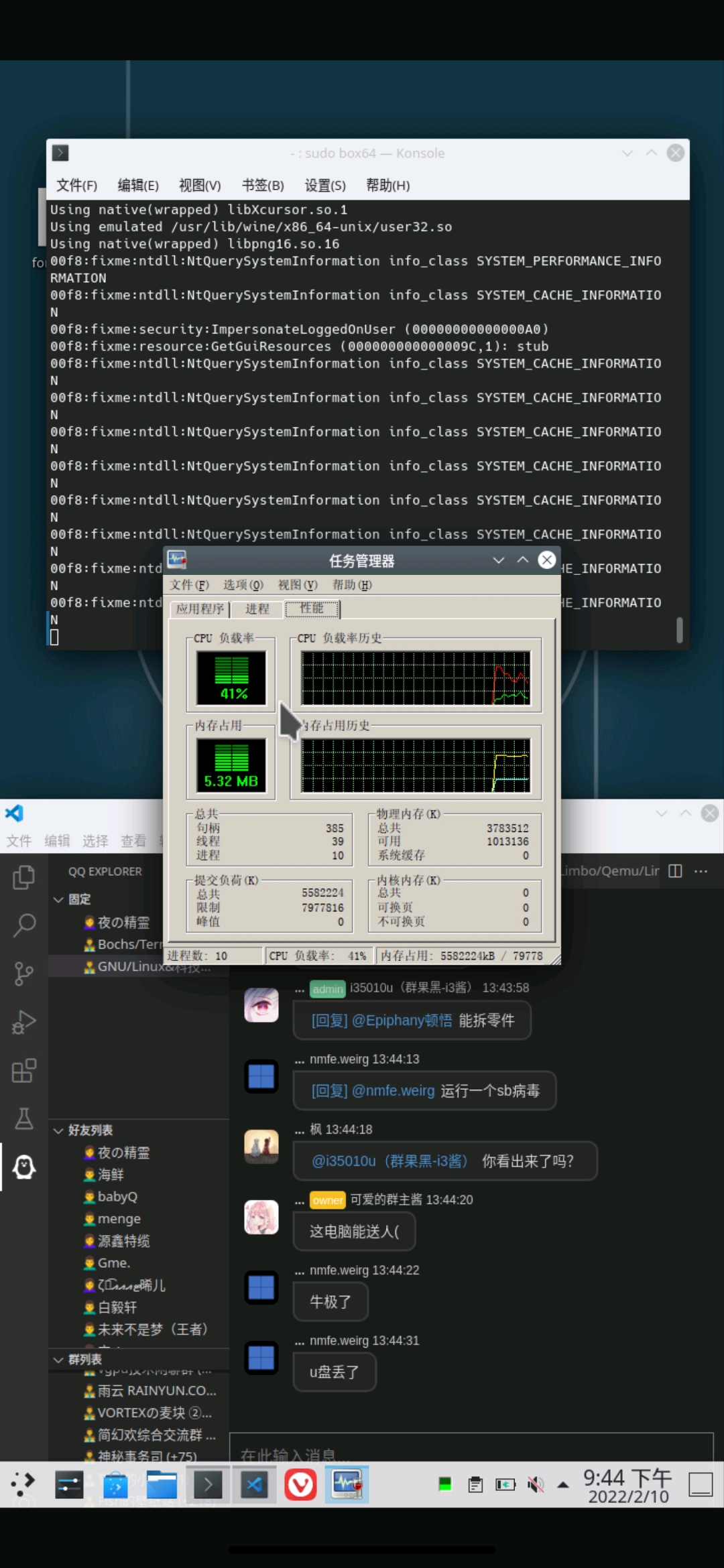Click the @i35010u mention in 枫's message
The height and width of the screenshot is (1568, 724).
pyautogui.click(x=389, y=1161)
